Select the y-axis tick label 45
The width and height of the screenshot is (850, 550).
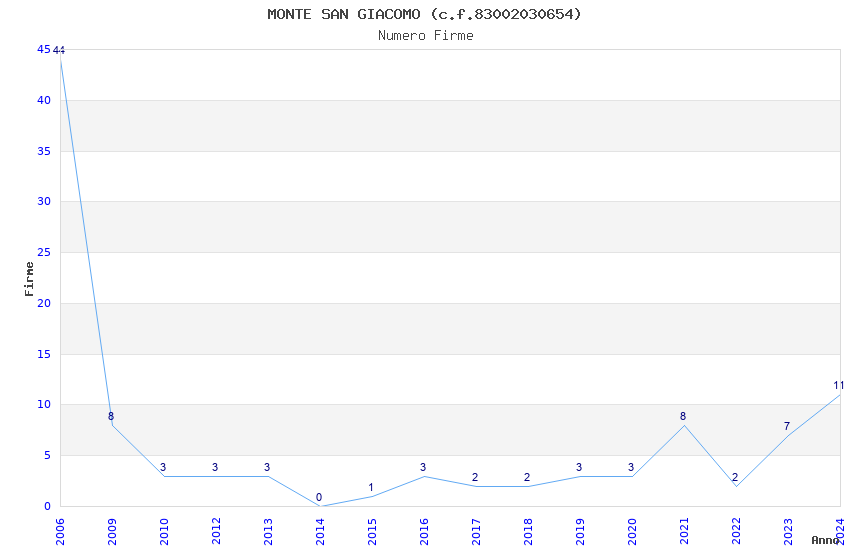click(x=44, y=49)
